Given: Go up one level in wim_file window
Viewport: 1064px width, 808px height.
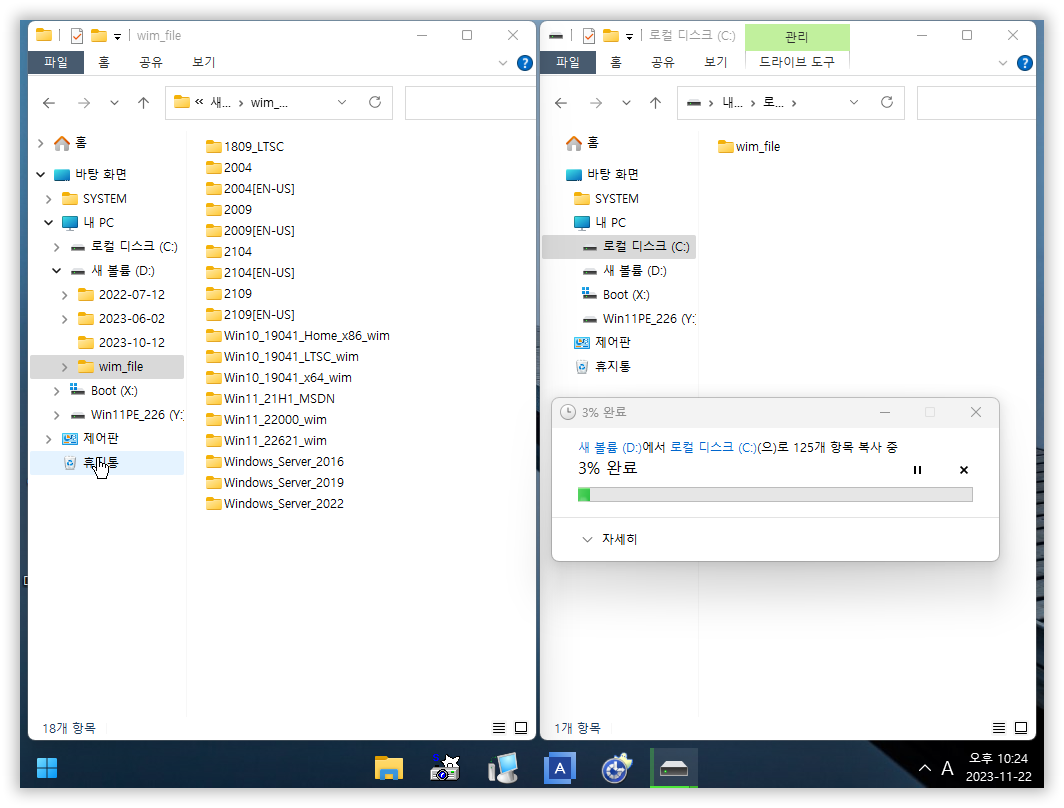Looking at the screenshot, I should point(143,103).
